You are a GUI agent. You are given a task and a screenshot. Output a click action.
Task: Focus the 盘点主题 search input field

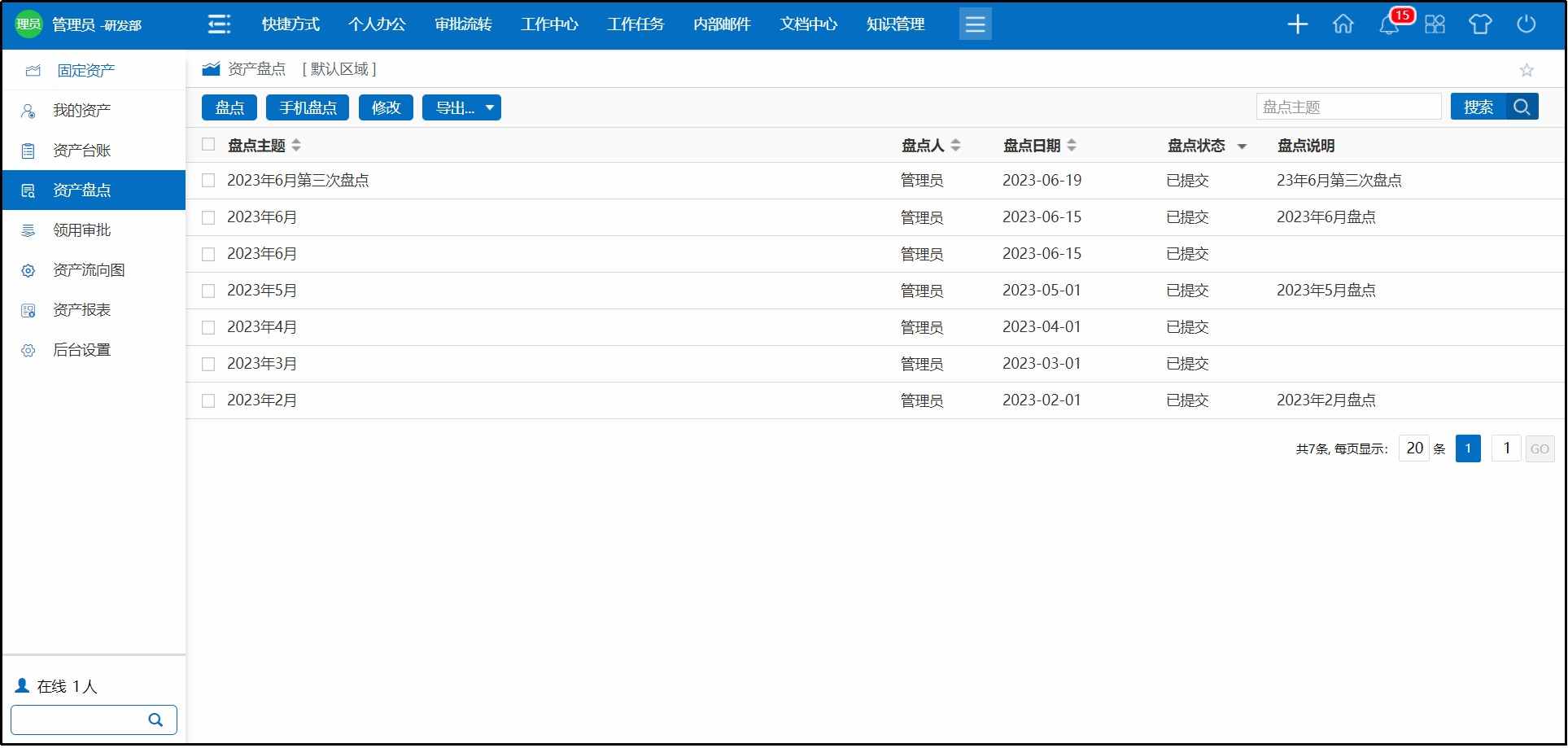tap(1348, 107)
